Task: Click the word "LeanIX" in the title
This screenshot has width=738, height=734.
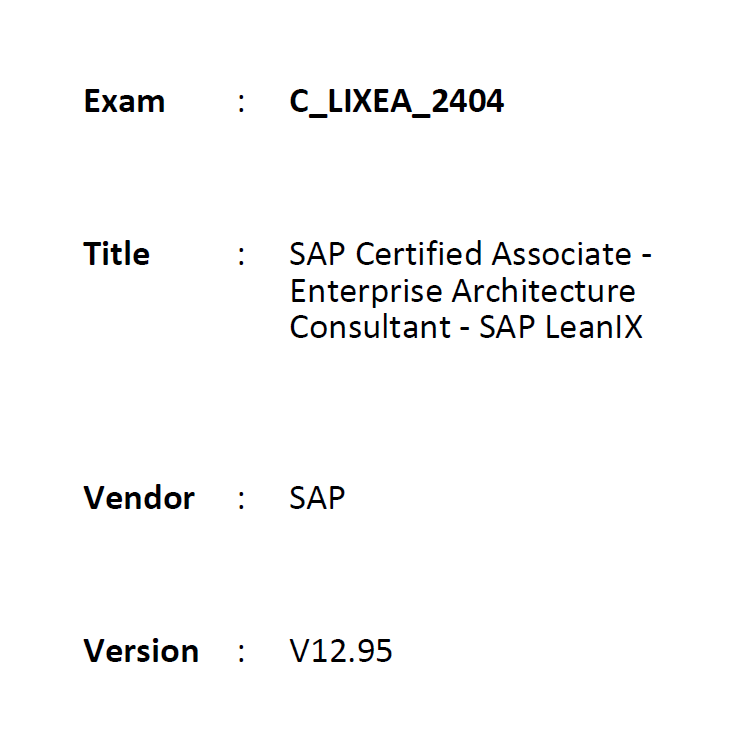Action: coord(594,327)
